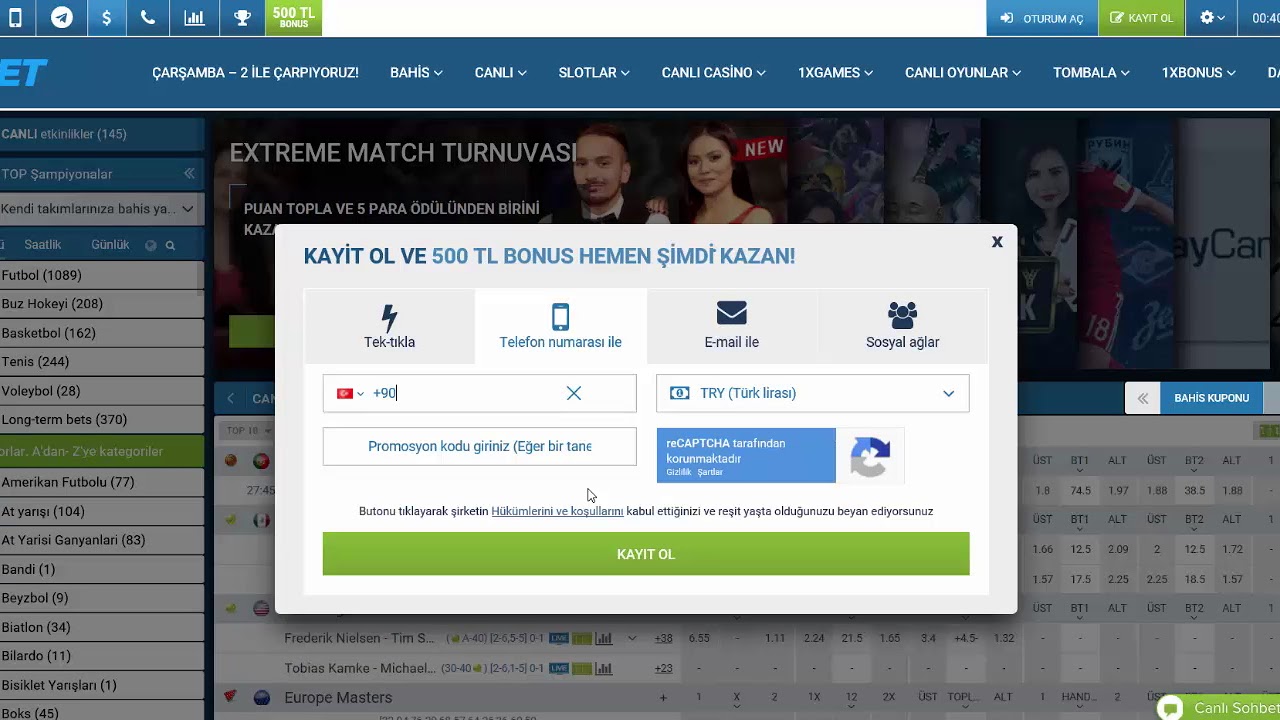Screen dimensions: 1280x720
Task: Open the bar chart statistics icon
Action: coord(194,18)
